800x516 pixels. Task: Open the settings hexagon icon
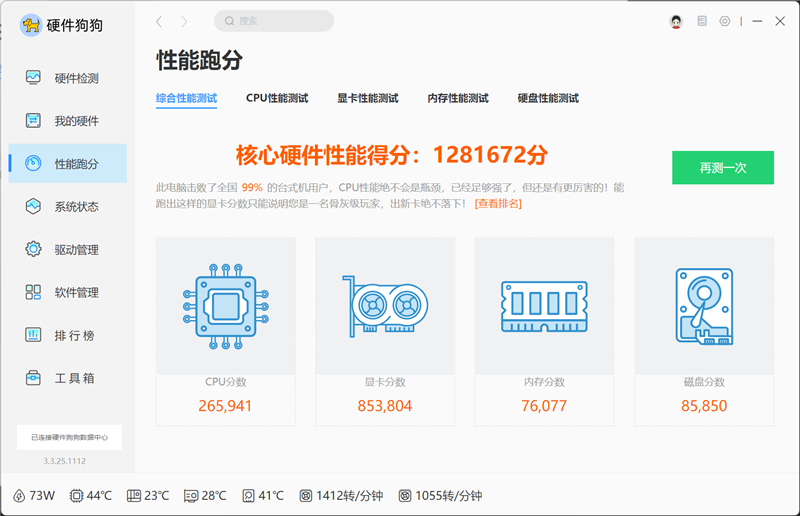[x=724, y=21]
